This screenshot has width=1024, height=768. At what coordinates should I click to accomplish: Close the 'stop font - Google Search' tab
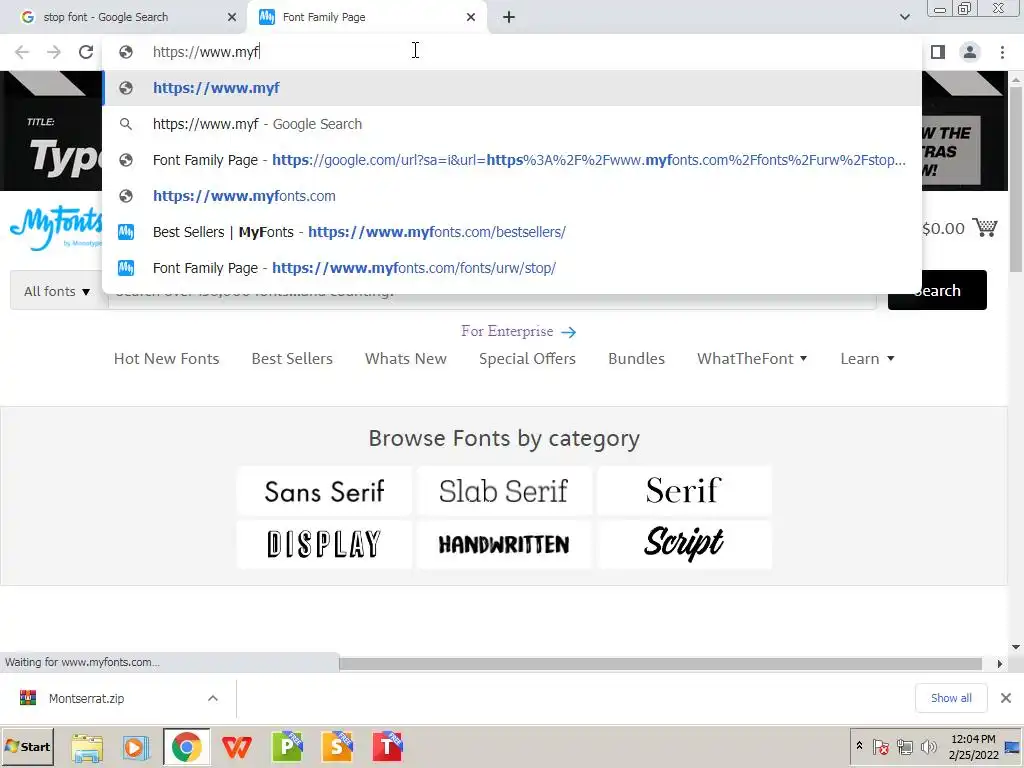click(232, 17)
